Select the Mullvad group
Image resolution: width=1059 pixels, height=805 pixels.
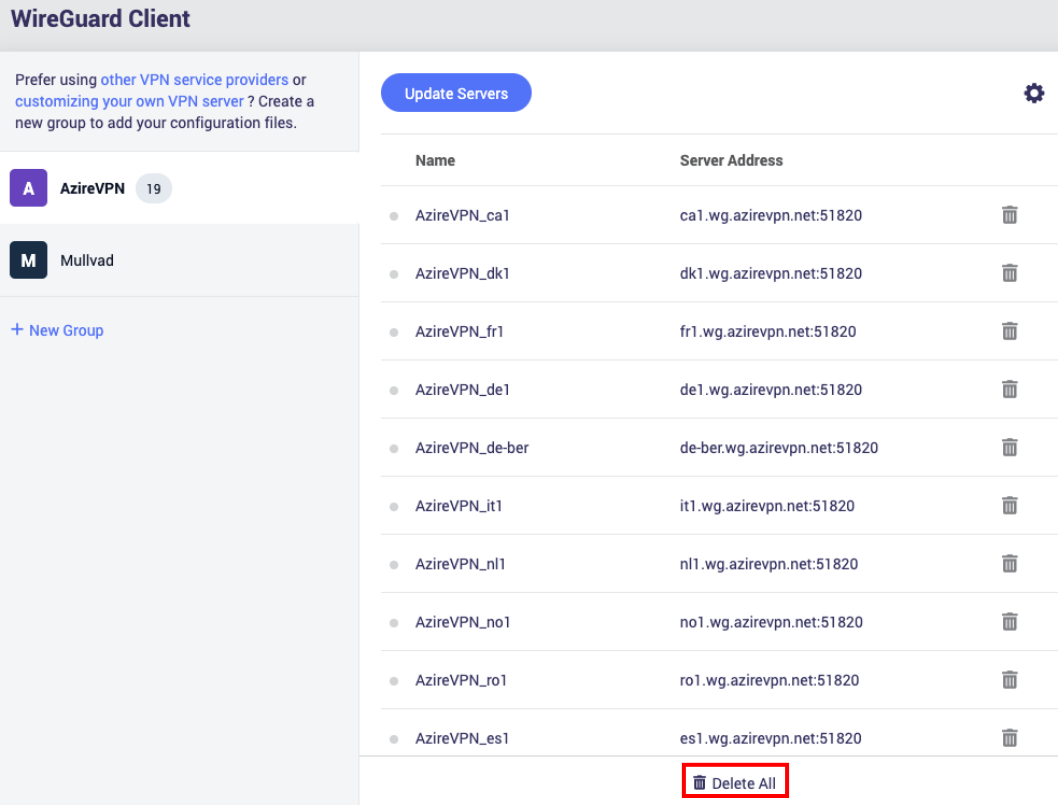(180, 260)
